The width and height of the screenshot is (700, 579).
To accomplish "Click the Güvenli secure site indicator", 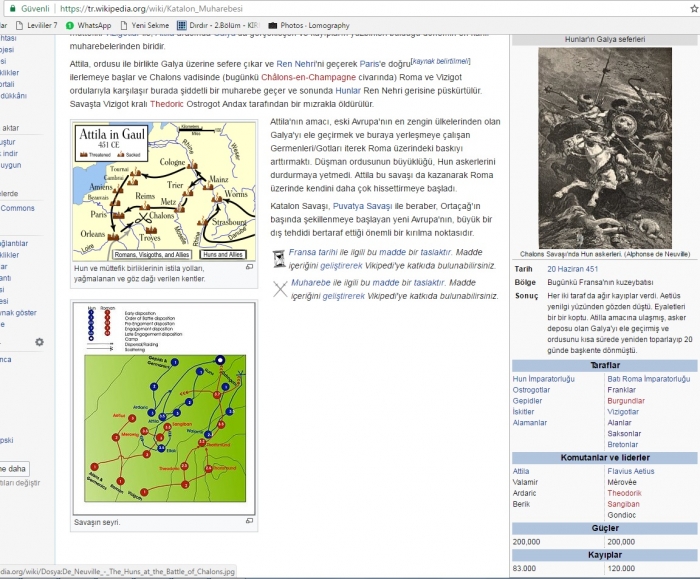I will pyautogui.click(x=29, y=7).
